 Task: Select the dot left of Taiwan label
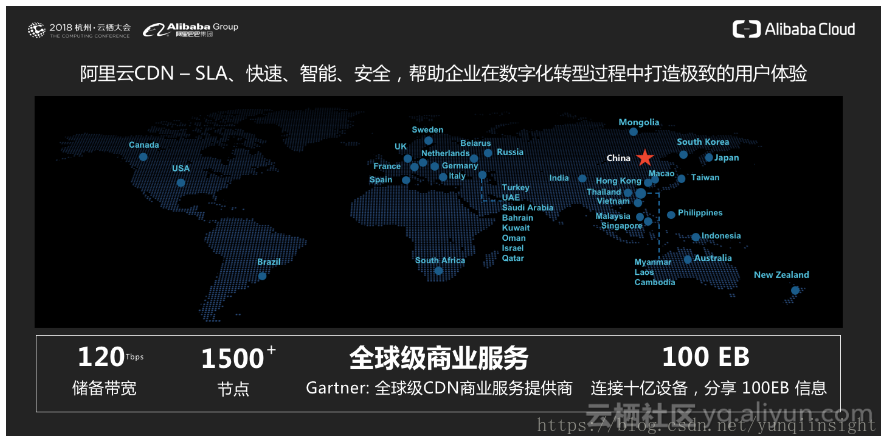[x=681, y=178]
